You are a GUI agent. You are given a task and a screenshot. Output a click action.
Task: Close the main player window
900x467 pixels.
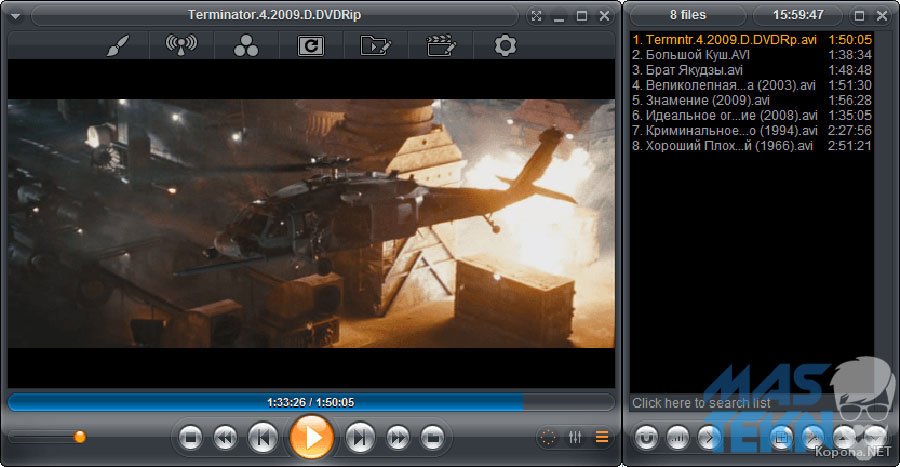coord(604,16)
